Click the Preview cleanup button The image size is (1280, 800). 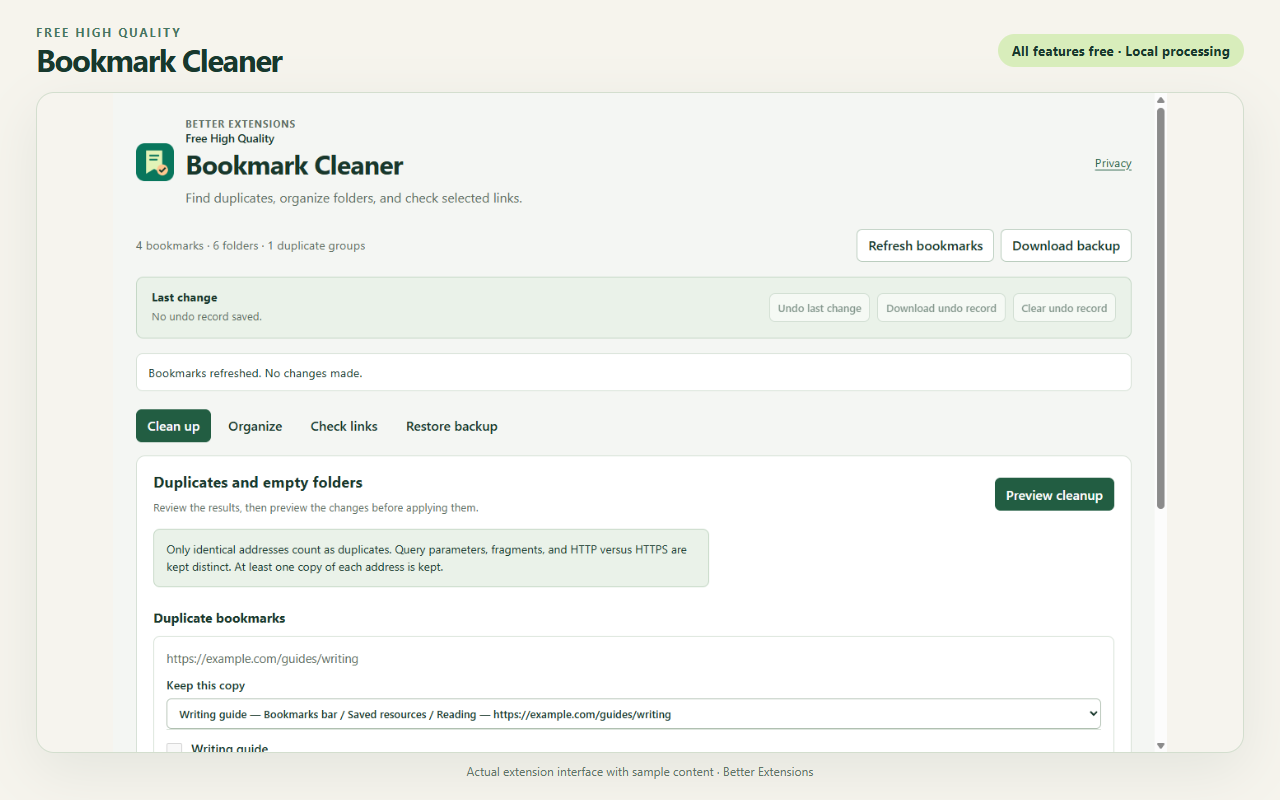point(1054,495)
